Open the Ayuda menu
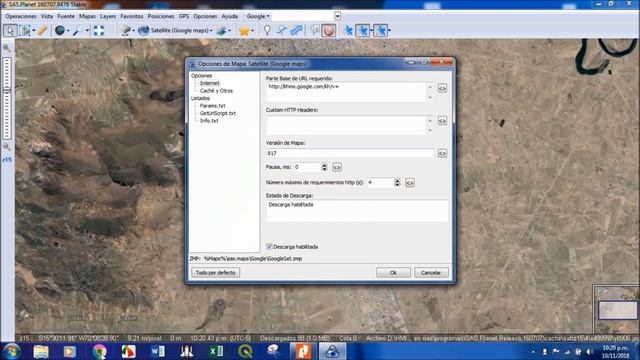The image size is (640, 360). 230,16
